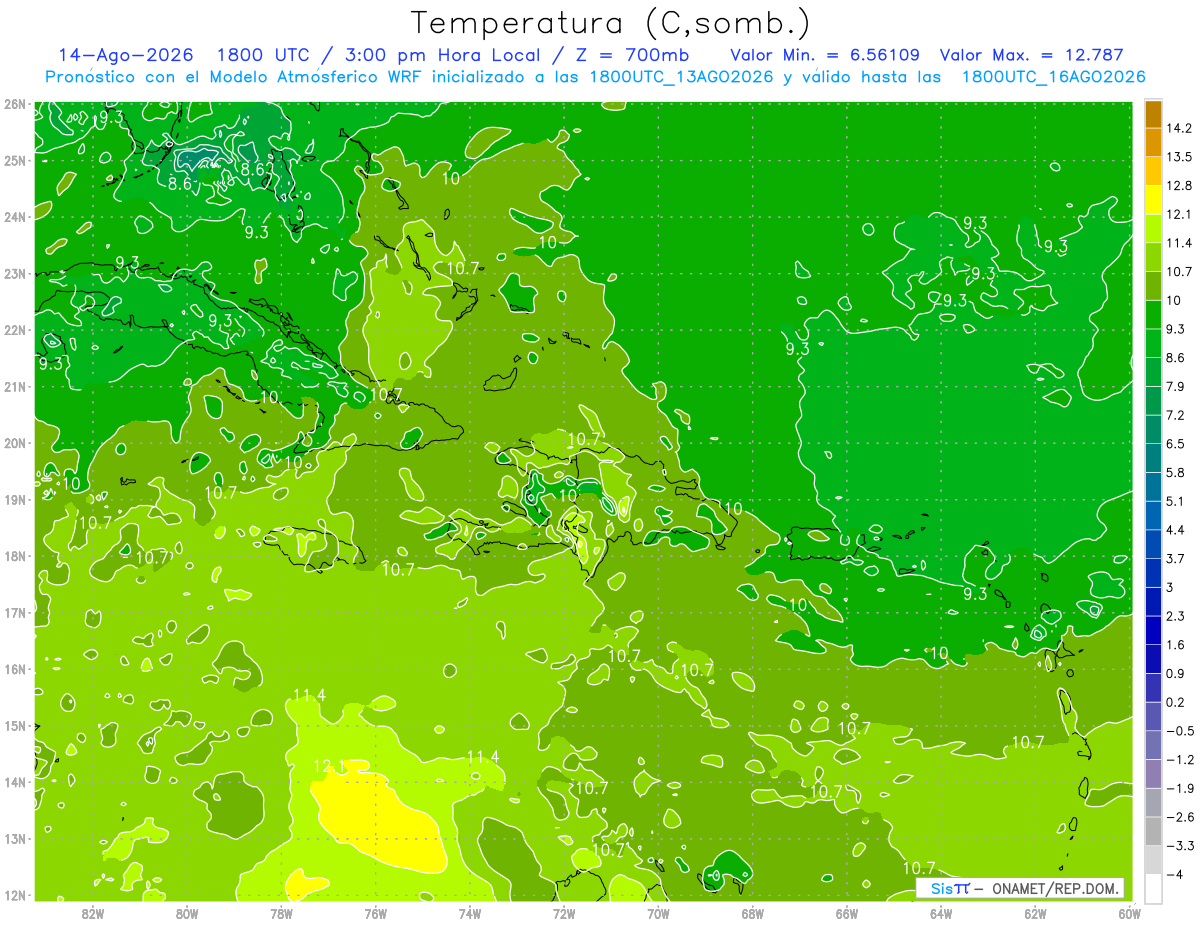This screenshot has width=1200, height=927.
Task: Click the '82W' longitude axis label
Action: pos(93,913)
